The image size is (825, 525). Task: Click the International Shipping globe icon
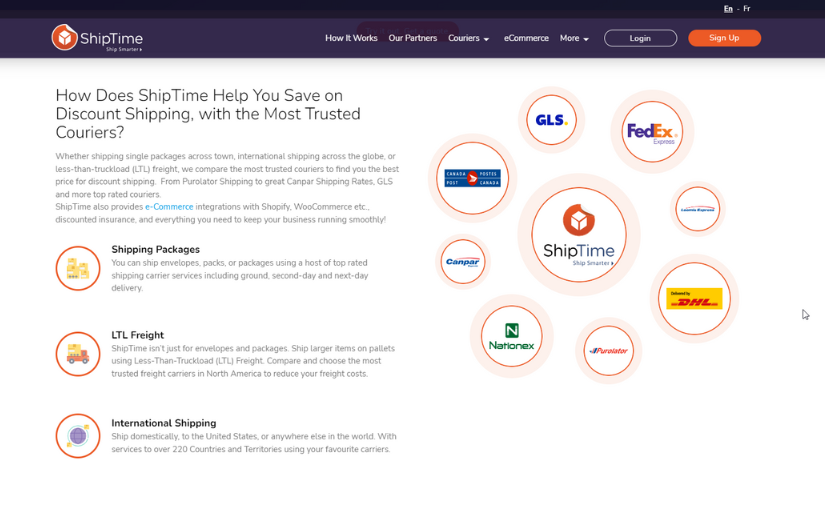tap(78, 436)
